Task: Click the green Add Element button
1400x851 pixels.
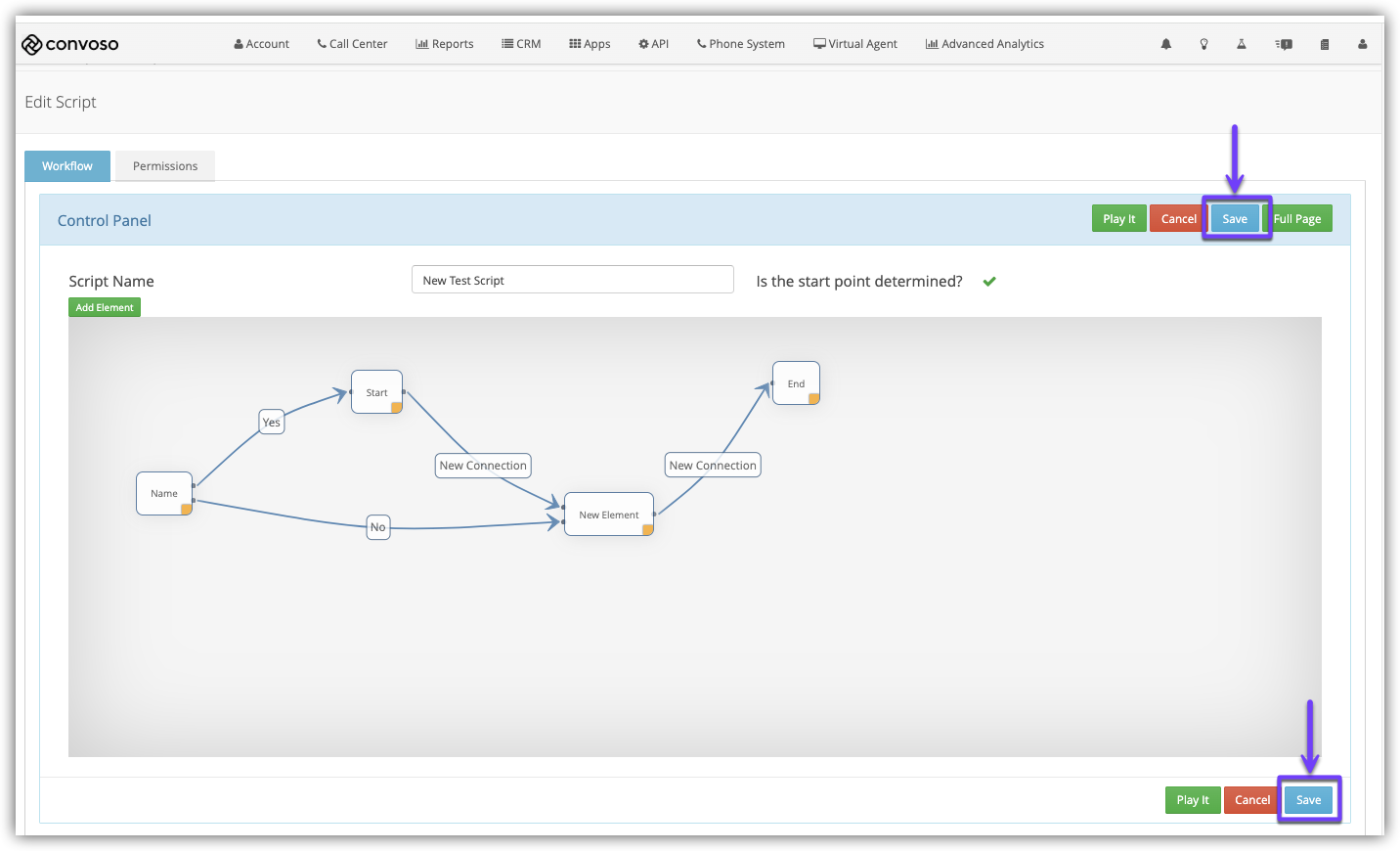Action: (105, 307)
